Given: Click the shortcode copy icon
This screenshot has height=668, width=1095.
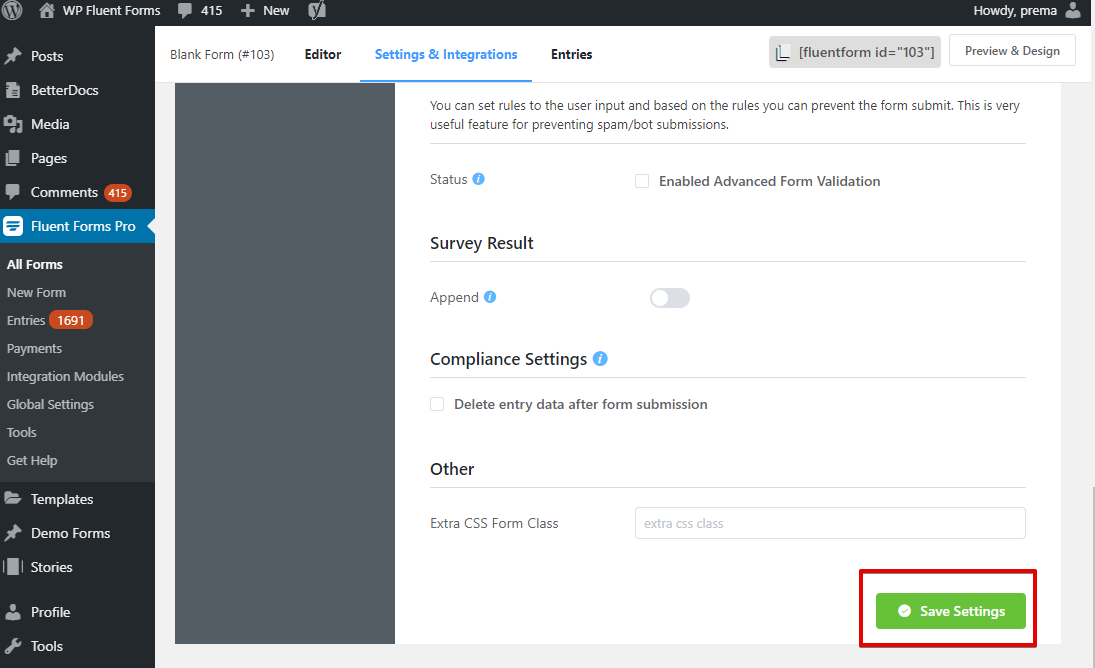Looking at the screenshot, I should click(783, 53).
